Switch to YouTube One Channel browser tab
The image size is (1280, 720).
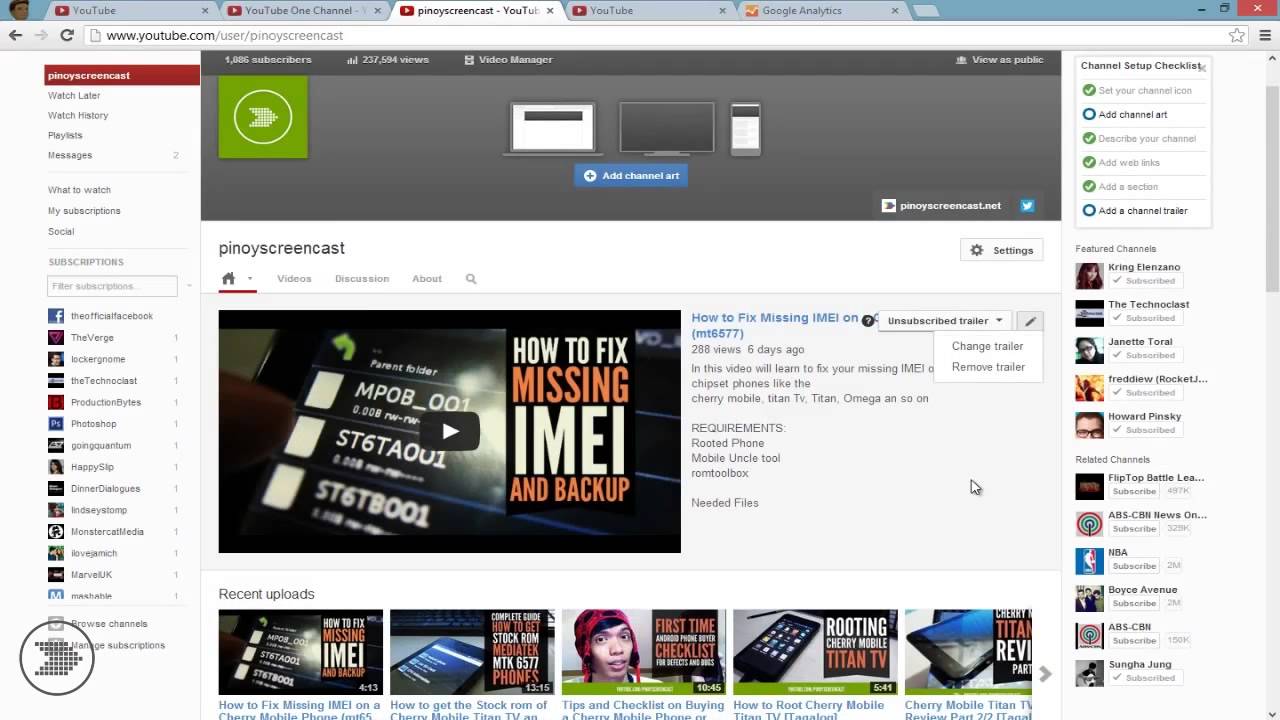(x=303, y=11)
